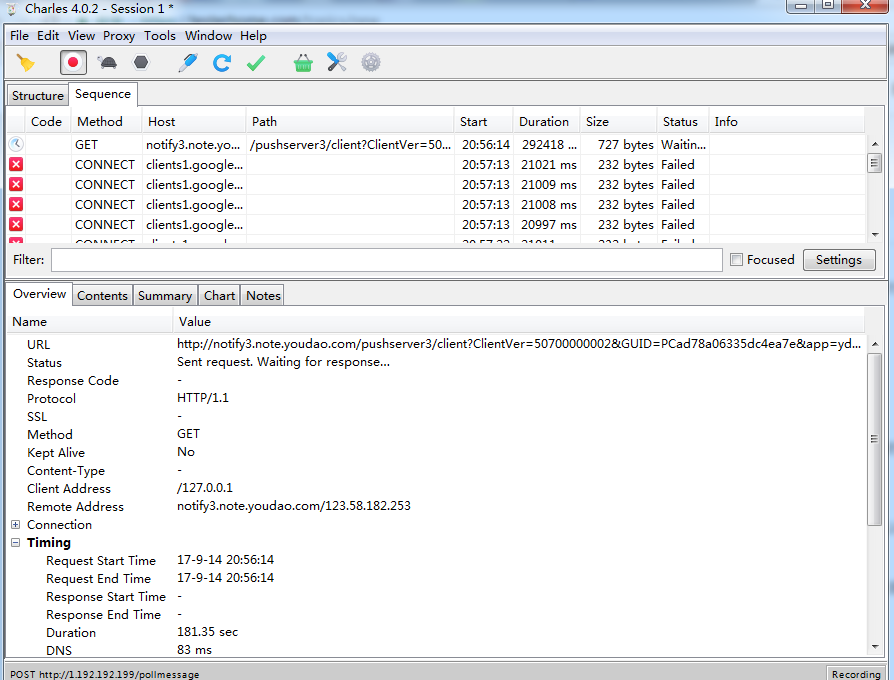Sort by the Status column header
Image resolution: width=894 pixels, height=680 pixels.
pos(682,121)
